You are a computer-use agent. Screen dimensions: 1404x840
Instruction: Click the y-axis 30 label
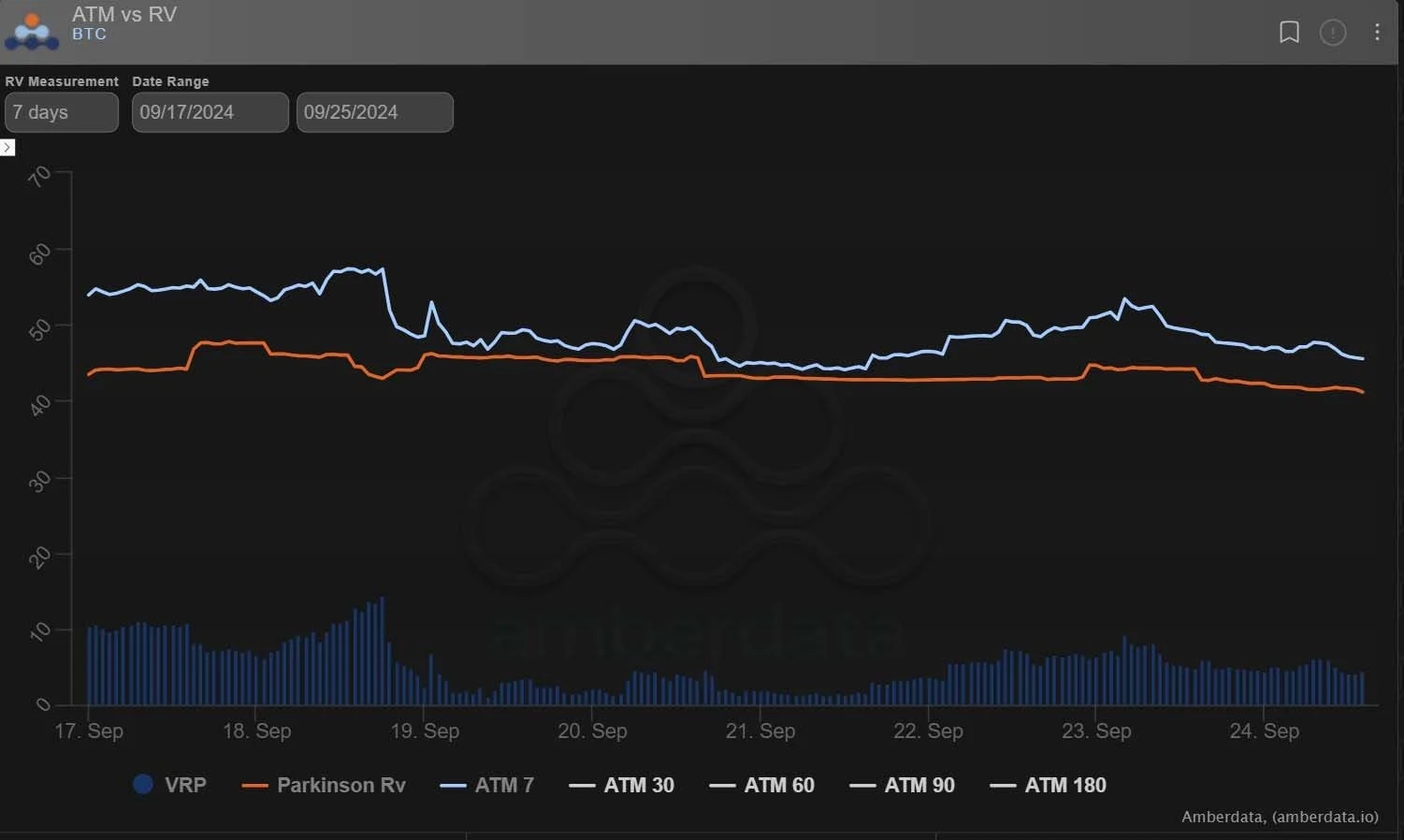39,481
